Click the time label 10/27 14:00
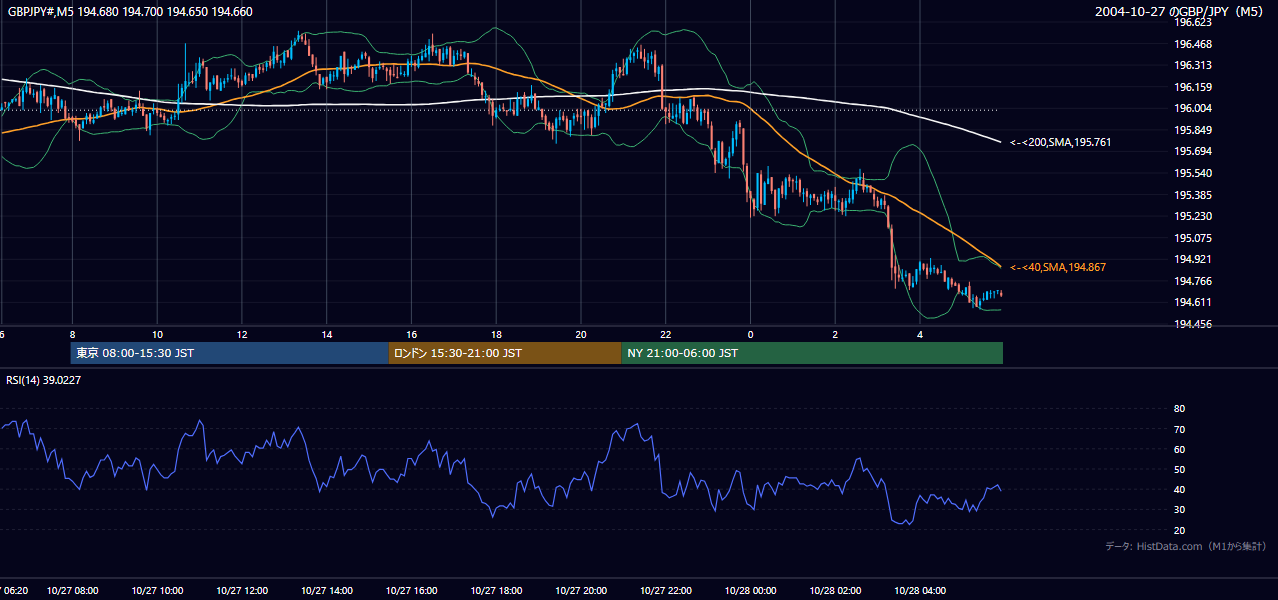The height and width of the screenshot is (600, 1278). pos(327,591)
